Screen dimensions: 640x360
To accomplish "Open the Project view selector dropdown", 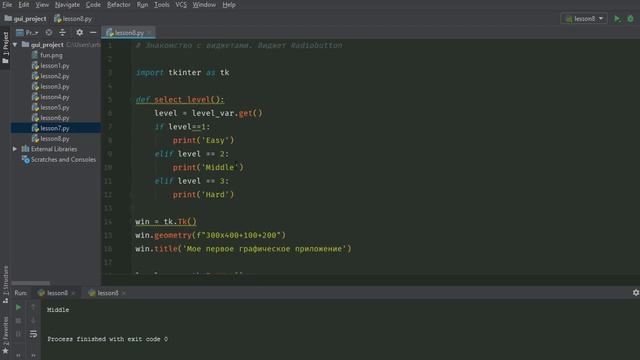I will (x=27, y=32).
